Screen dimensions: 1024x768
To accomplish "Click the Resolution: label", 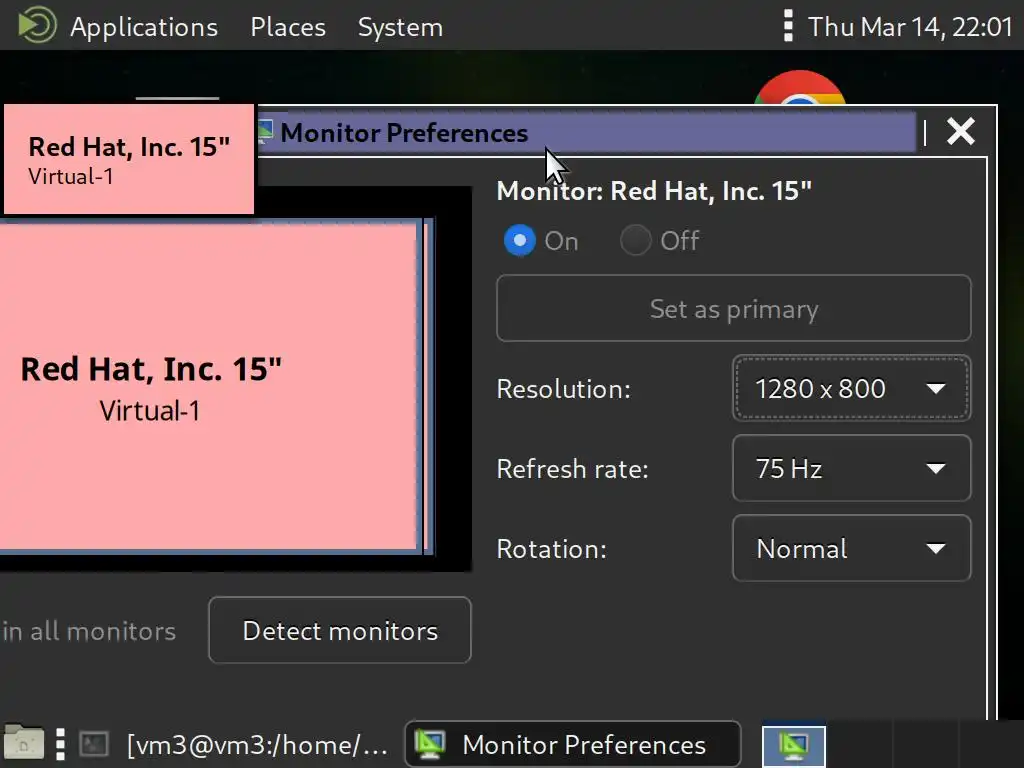I will [564, 389].
